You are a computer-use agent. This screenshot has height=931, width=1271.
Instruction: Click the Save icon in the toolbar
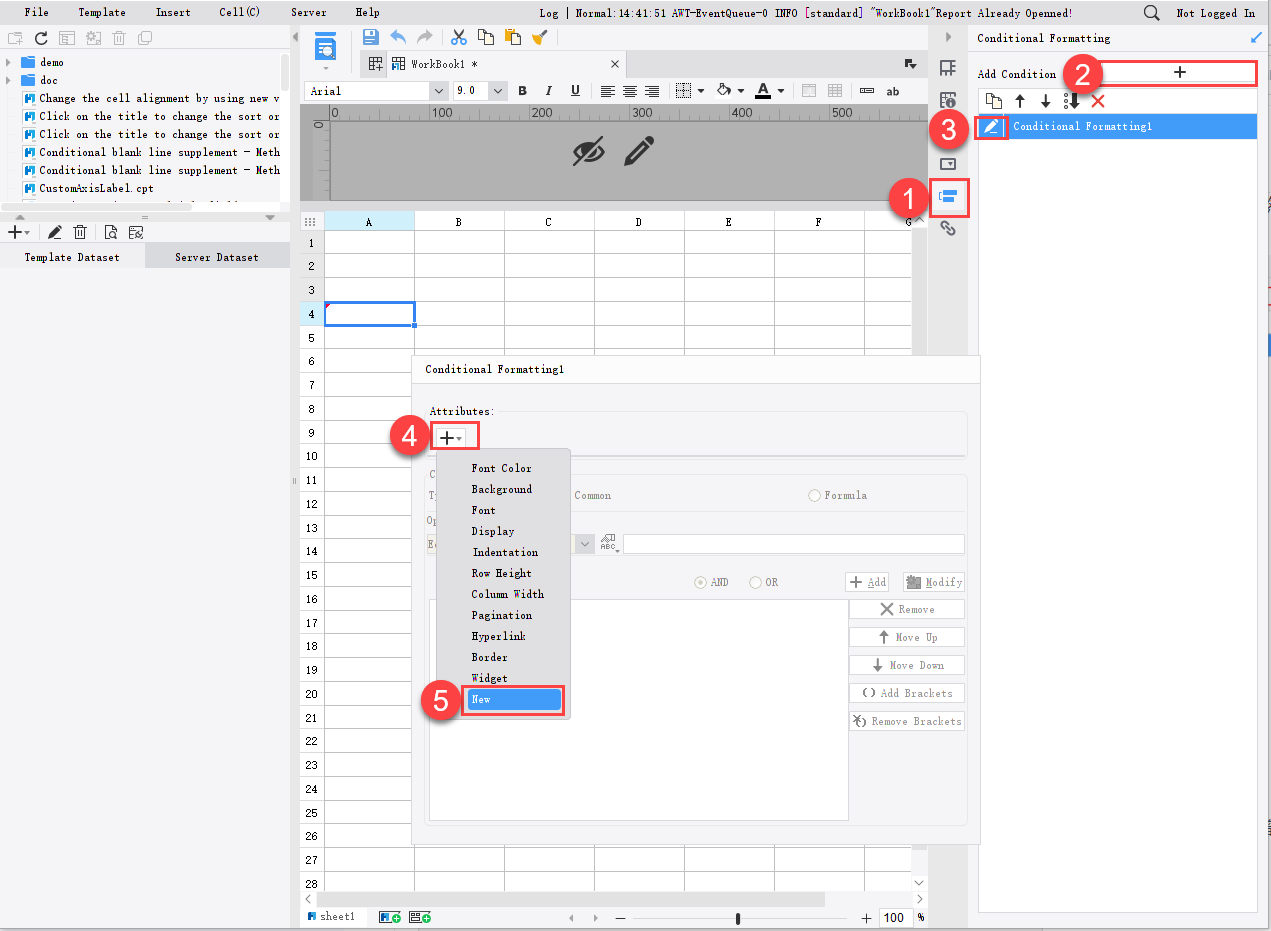[370, 36]
